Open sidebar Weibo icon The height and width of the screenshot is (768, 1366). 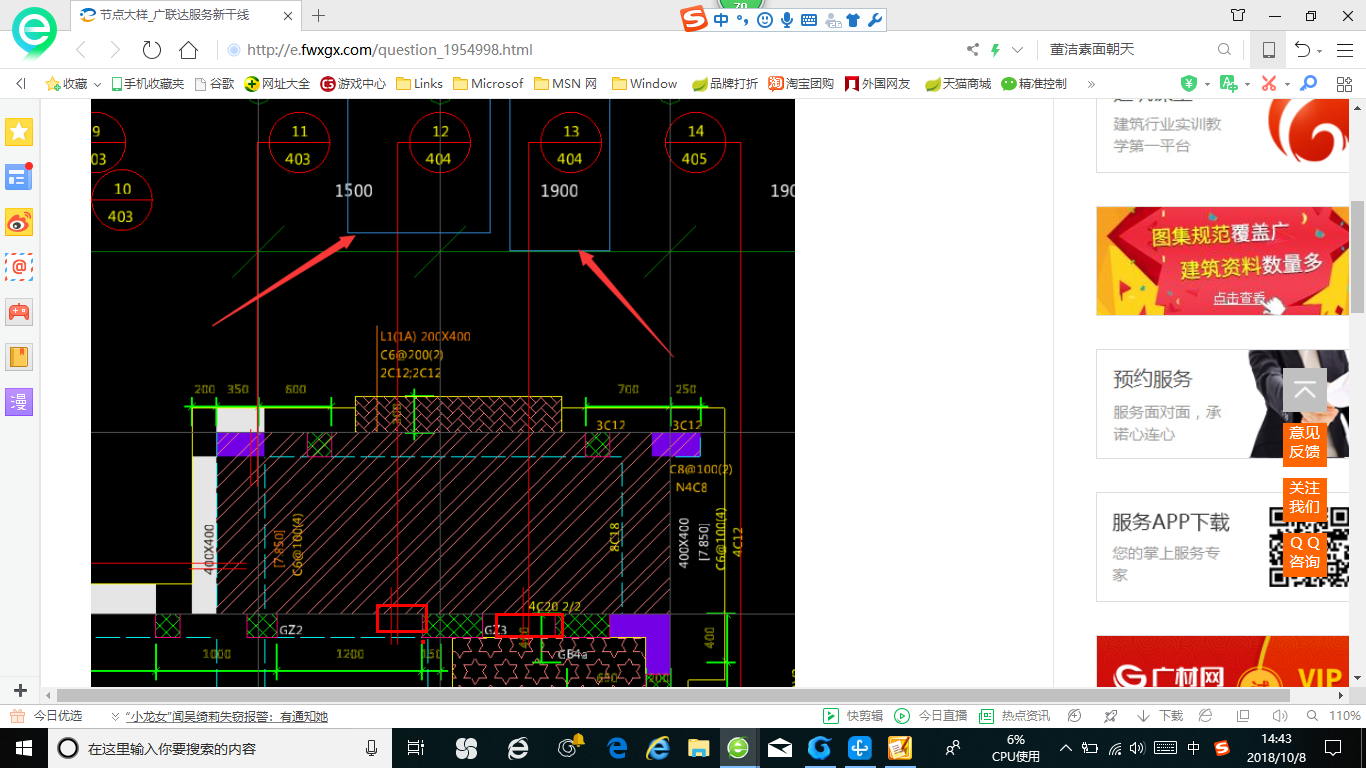(19, 222)
